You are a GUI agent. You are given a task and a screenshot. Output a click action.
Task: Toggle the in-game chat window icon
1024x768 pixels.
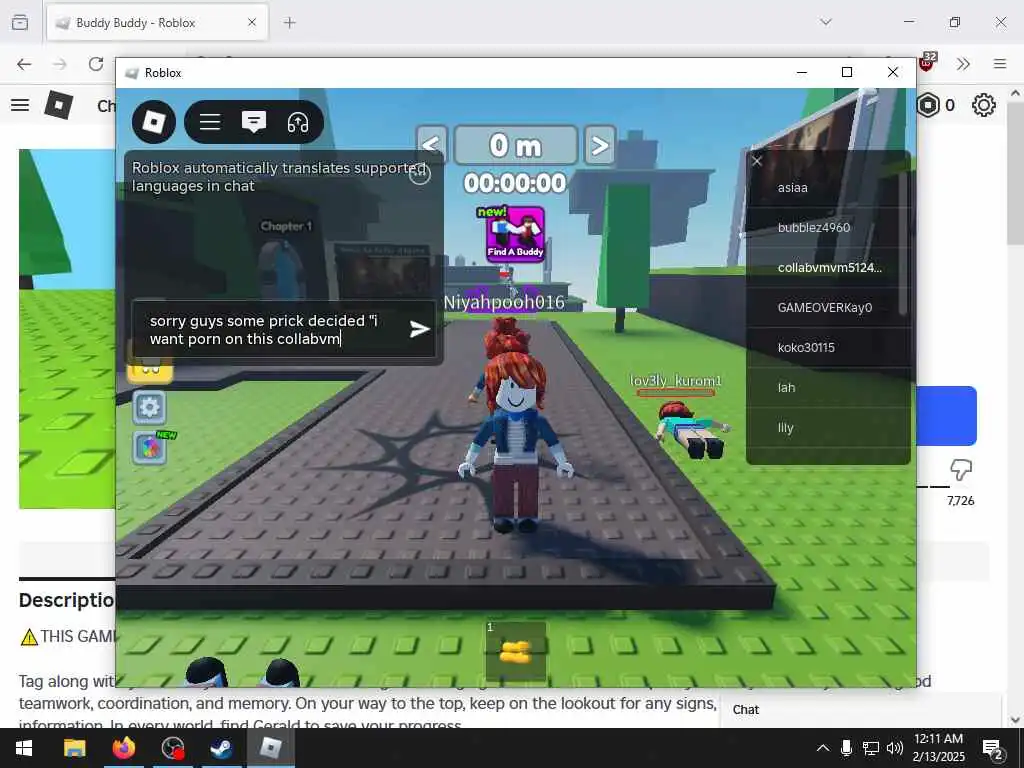coord(253,122)
